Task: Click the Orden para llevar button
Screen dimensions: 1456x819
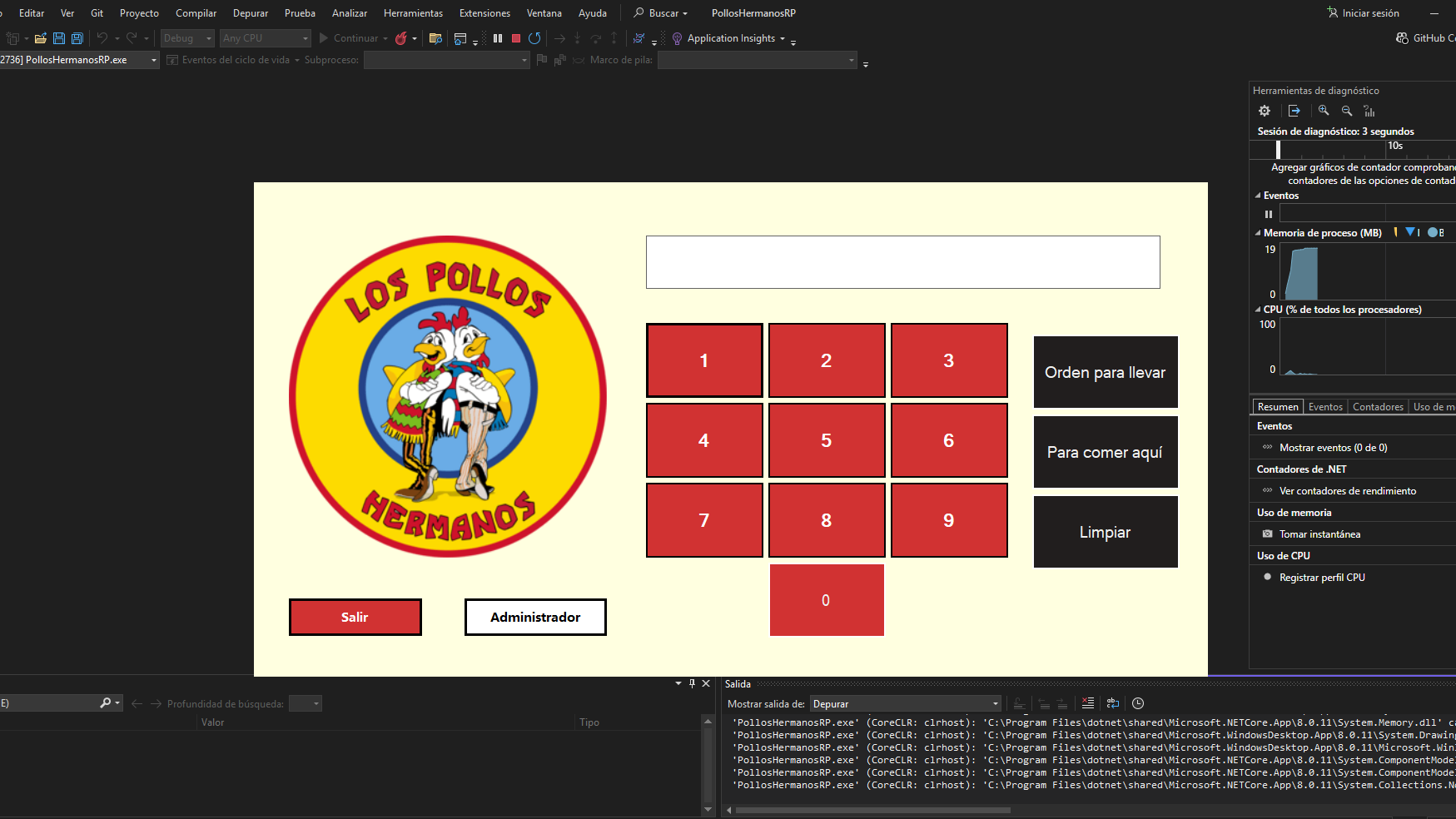Action: (1106, 372)
